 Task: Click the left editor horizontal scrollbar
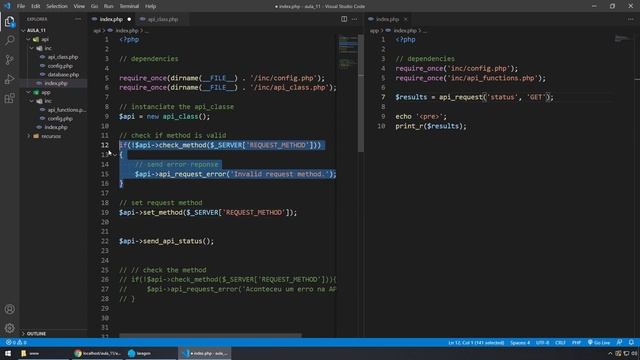(x=210, y=336)
